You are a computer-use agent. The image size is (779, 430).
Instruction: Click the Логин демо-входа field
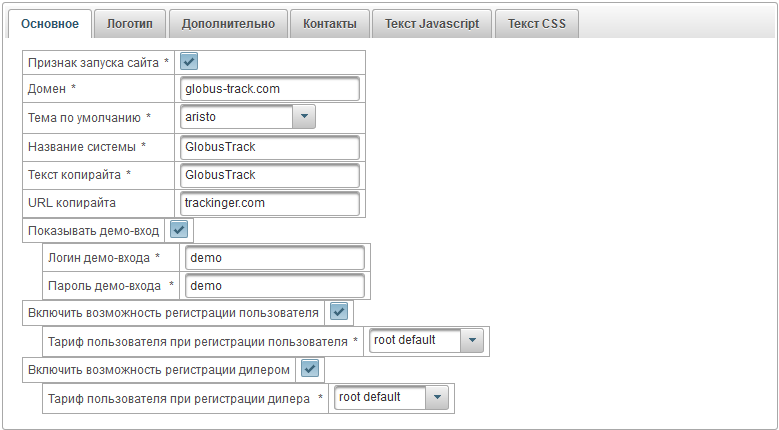pos(274,258)
